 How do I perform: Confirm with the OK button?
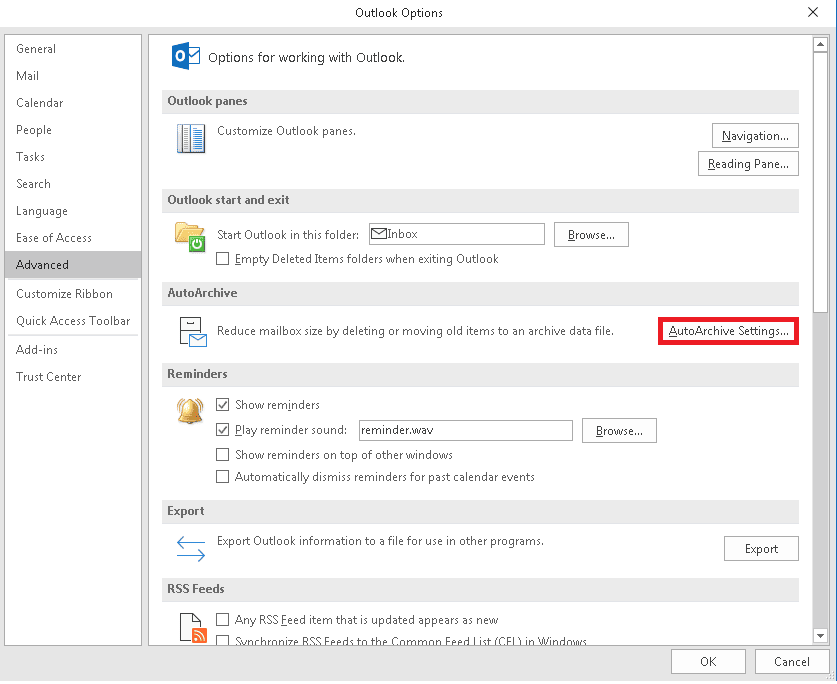[x=708, y=662]
